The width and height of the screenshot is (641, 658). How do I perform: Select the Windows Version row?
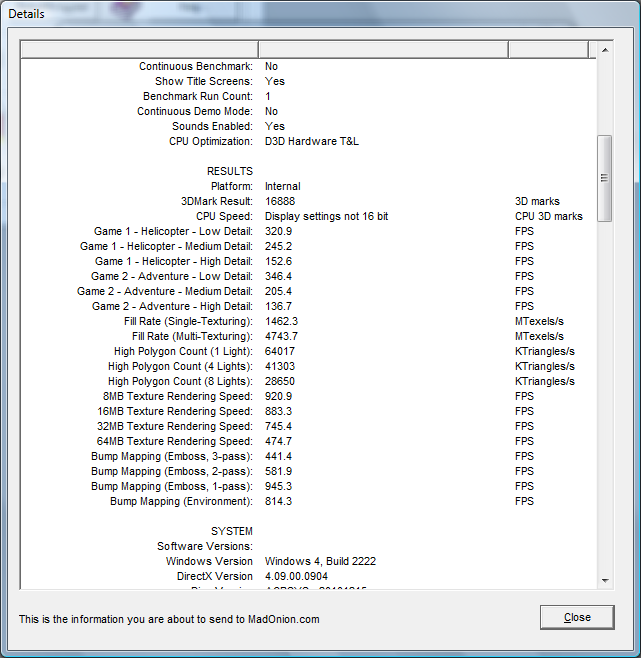[x=209, y=561]
